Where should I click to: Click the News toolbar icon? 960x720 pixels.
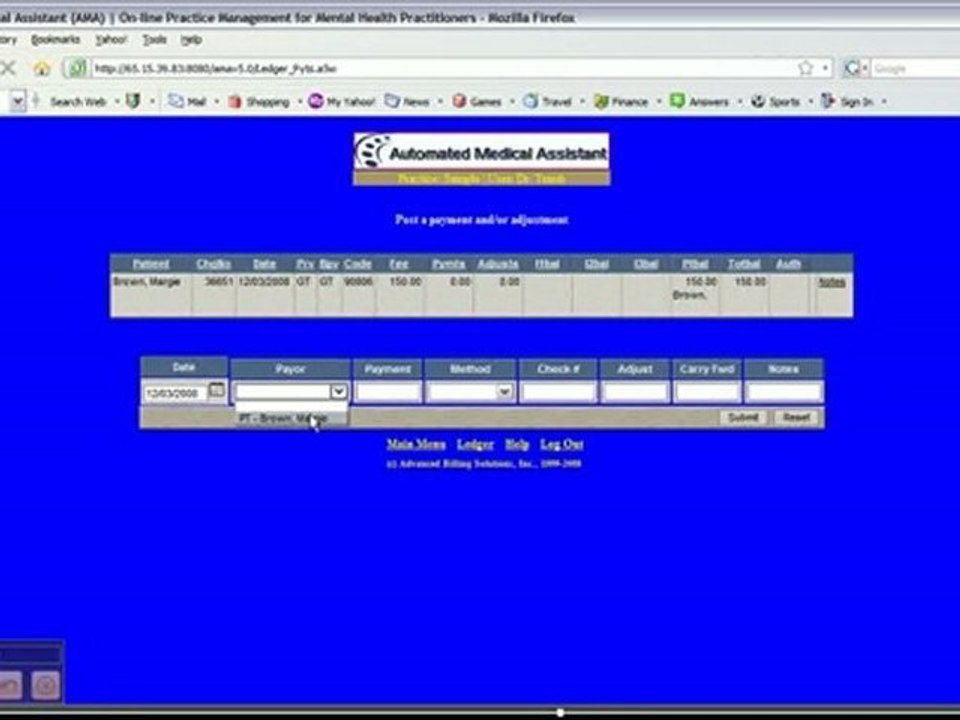pos(392,101)
